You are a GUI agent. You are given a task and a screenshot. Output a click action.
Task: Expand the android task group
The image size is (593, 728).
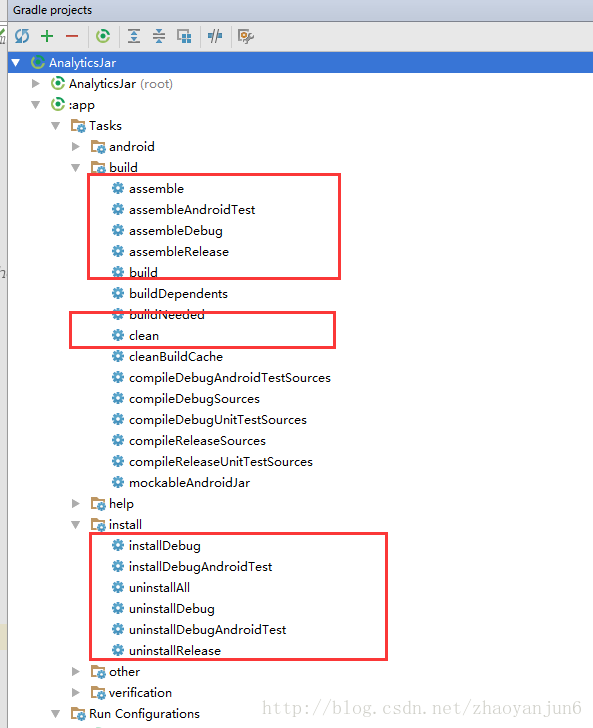76,147
